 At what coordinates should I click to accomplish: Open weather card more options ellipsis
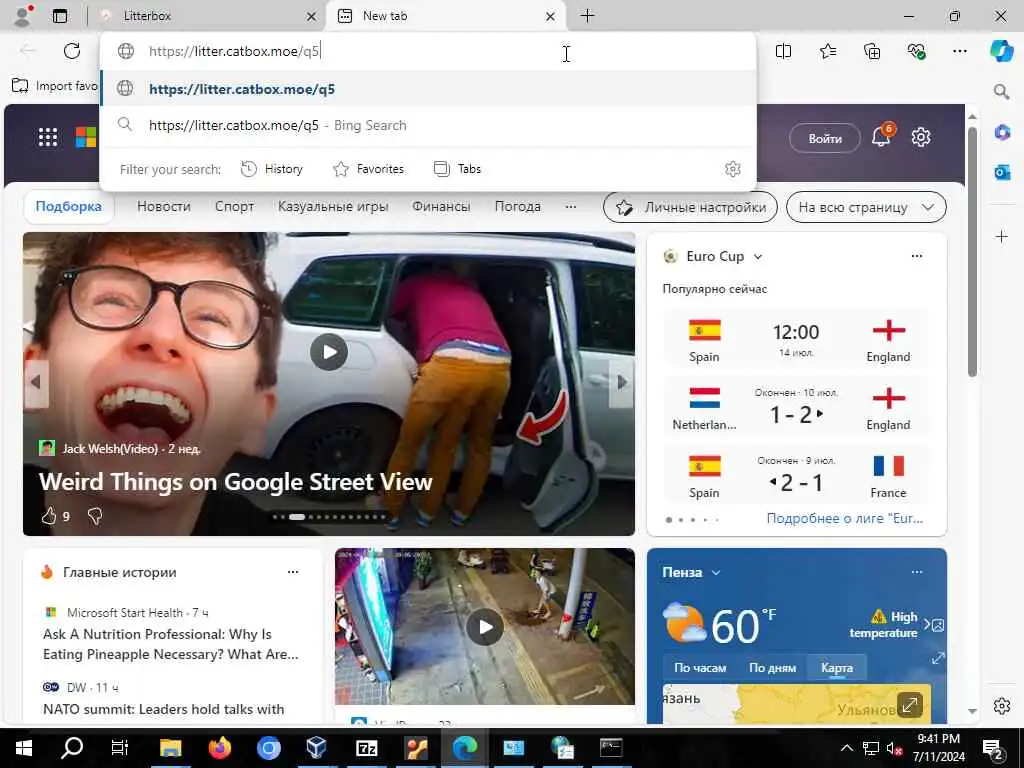point(916,571)
